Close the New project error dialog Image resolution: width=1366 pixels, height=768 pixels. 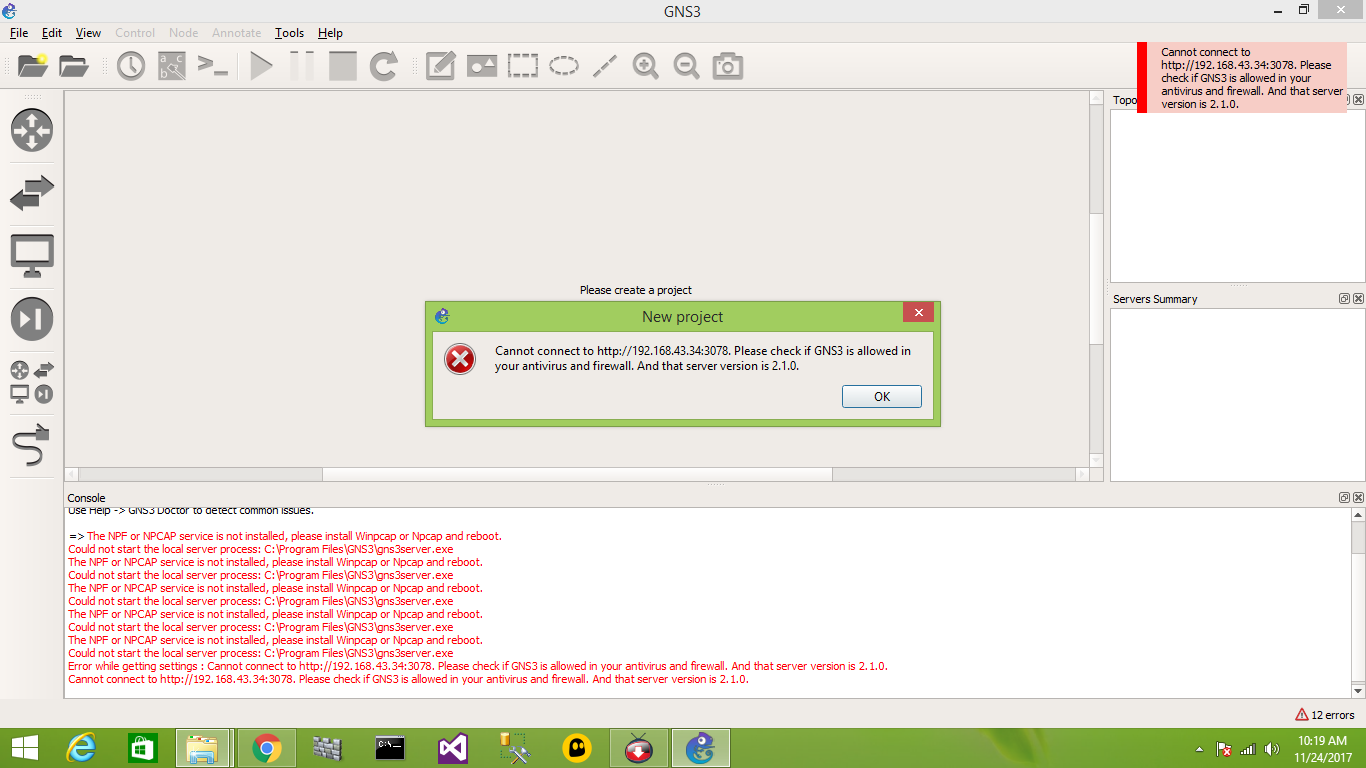[x=918, y=313]
